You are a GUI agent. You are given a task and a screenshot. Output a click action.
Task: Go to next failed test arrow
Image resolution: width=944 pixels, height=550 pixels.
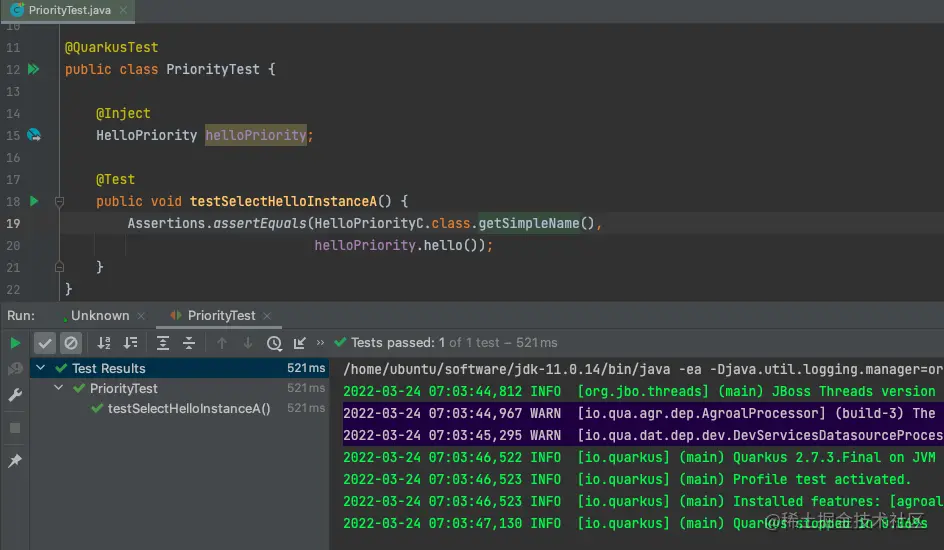(x=247, y=343)
